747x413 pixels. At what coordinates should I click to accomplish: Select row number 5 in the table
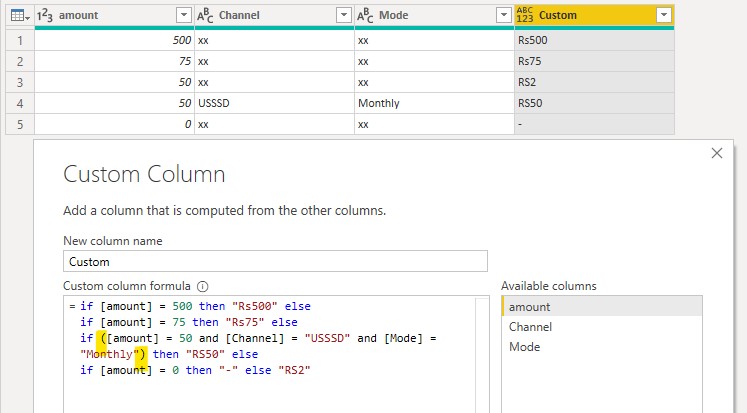click(x=20, y=124)
